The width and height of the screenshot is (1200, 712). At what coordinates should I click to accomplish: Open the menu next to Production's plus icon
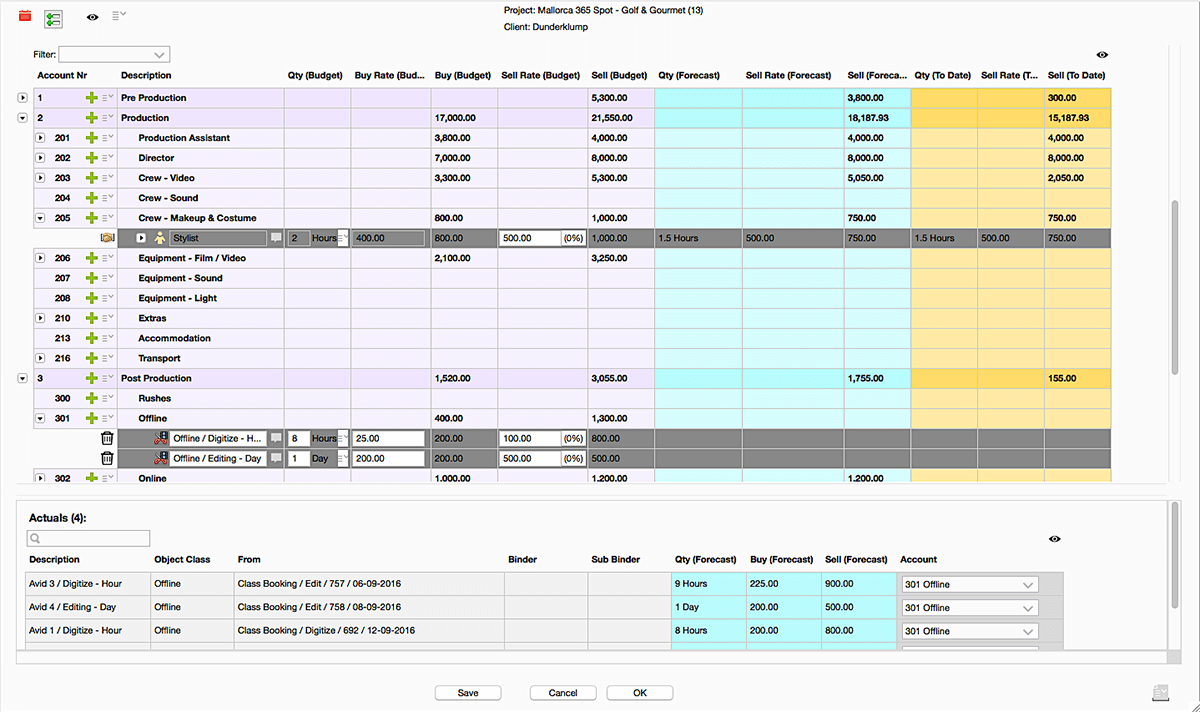108,117
